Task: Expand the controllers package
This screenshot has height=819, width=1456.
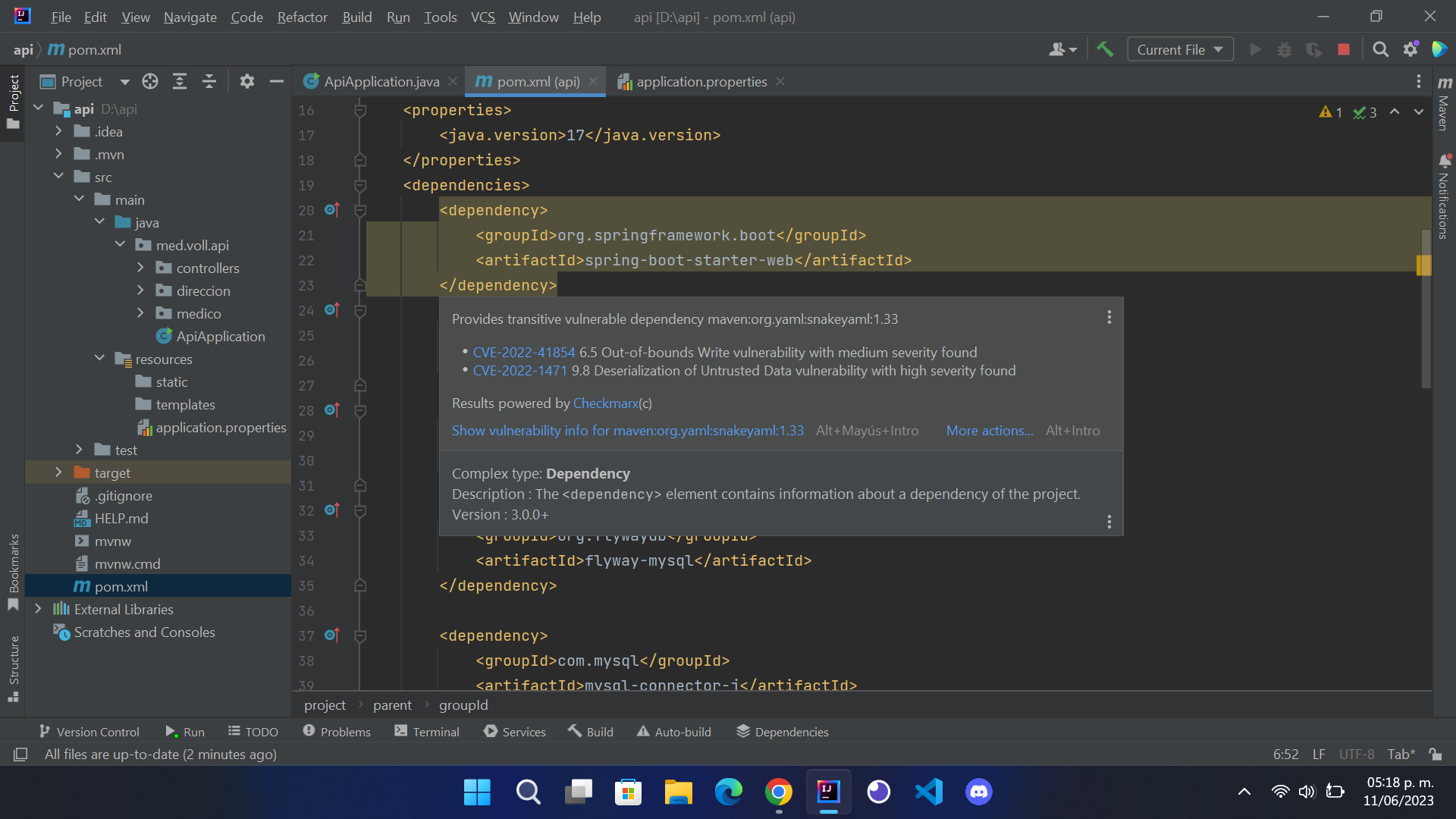Action: 140,268
